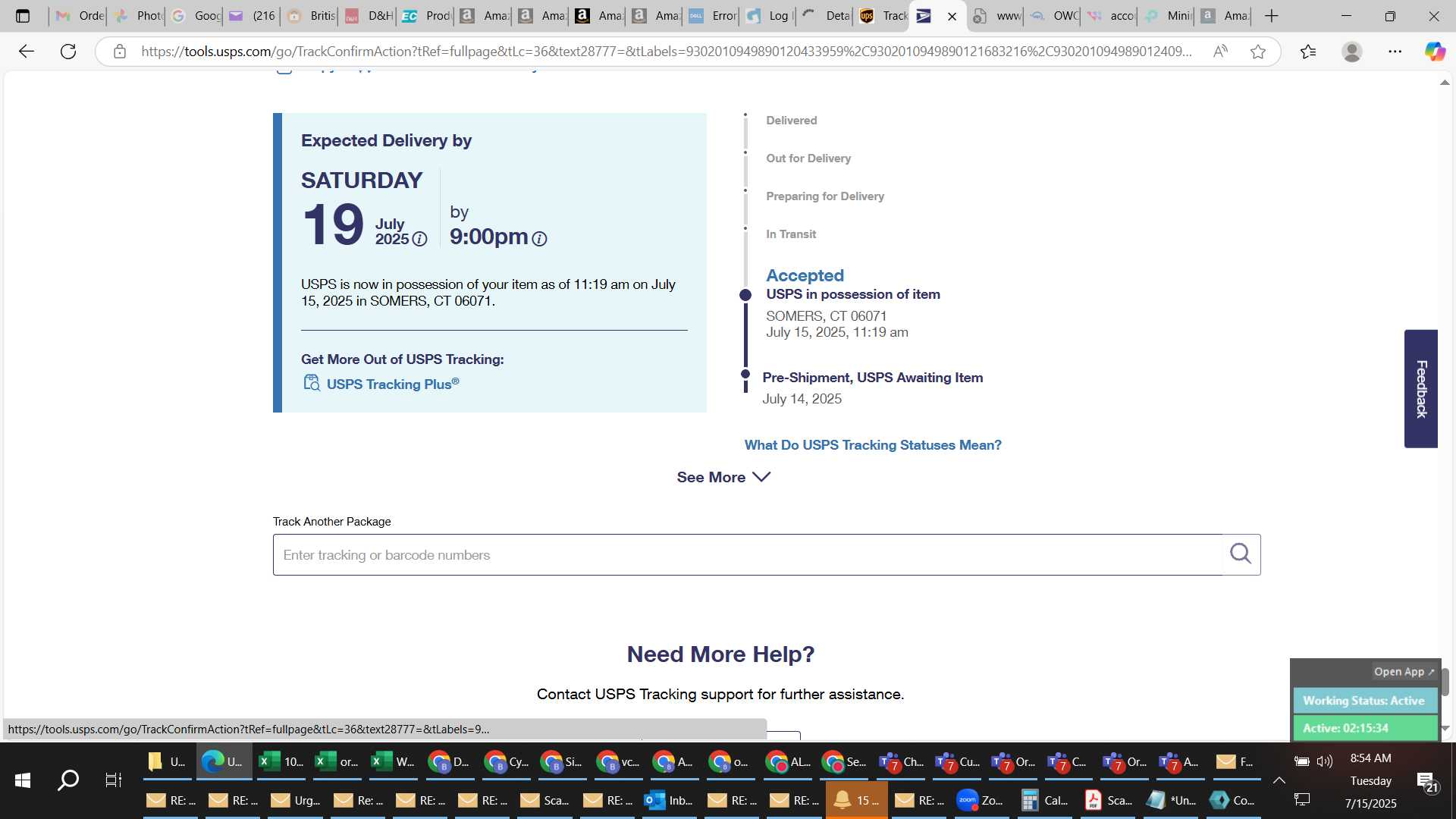The width and height of the screenshot is (1456, 819).
Task: Click the tracking search magnifier button
Action: pos(1241,554)
